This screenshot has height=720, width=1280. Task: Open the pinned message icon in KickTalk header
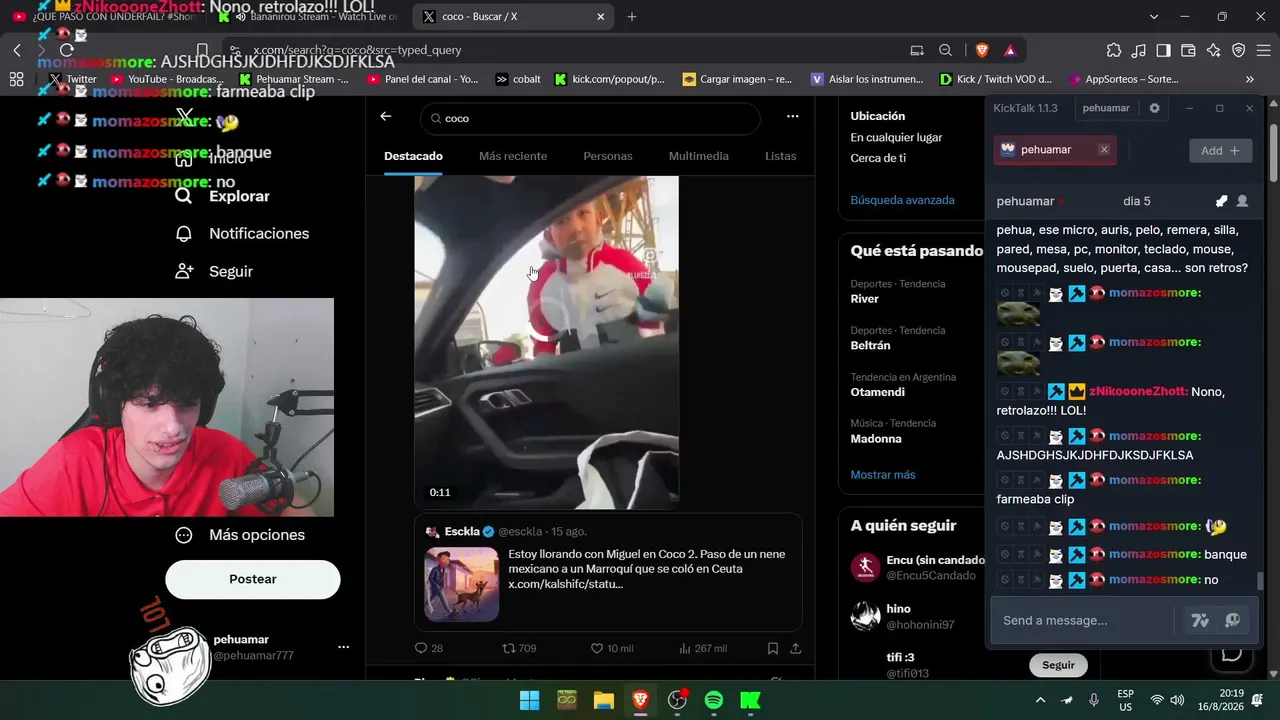coord(1221,201)
